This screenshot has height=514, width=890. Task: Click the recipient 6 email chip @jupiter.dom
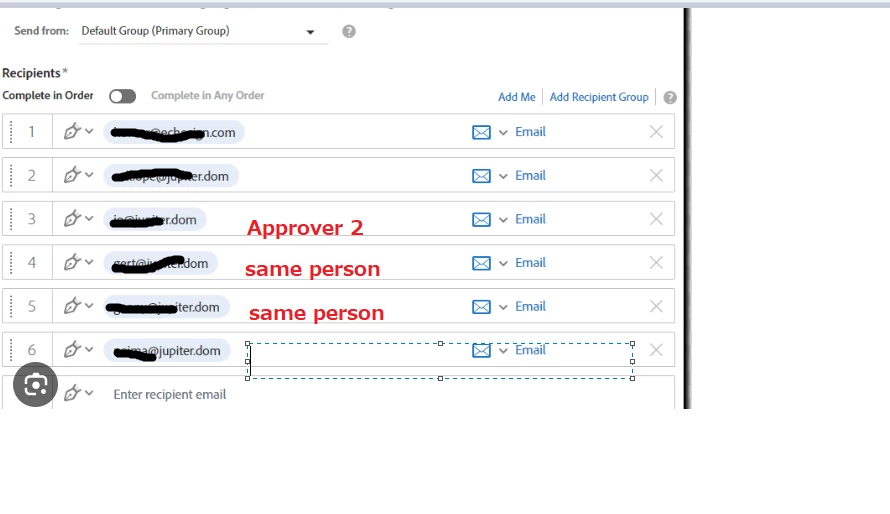tap(167, 351)
